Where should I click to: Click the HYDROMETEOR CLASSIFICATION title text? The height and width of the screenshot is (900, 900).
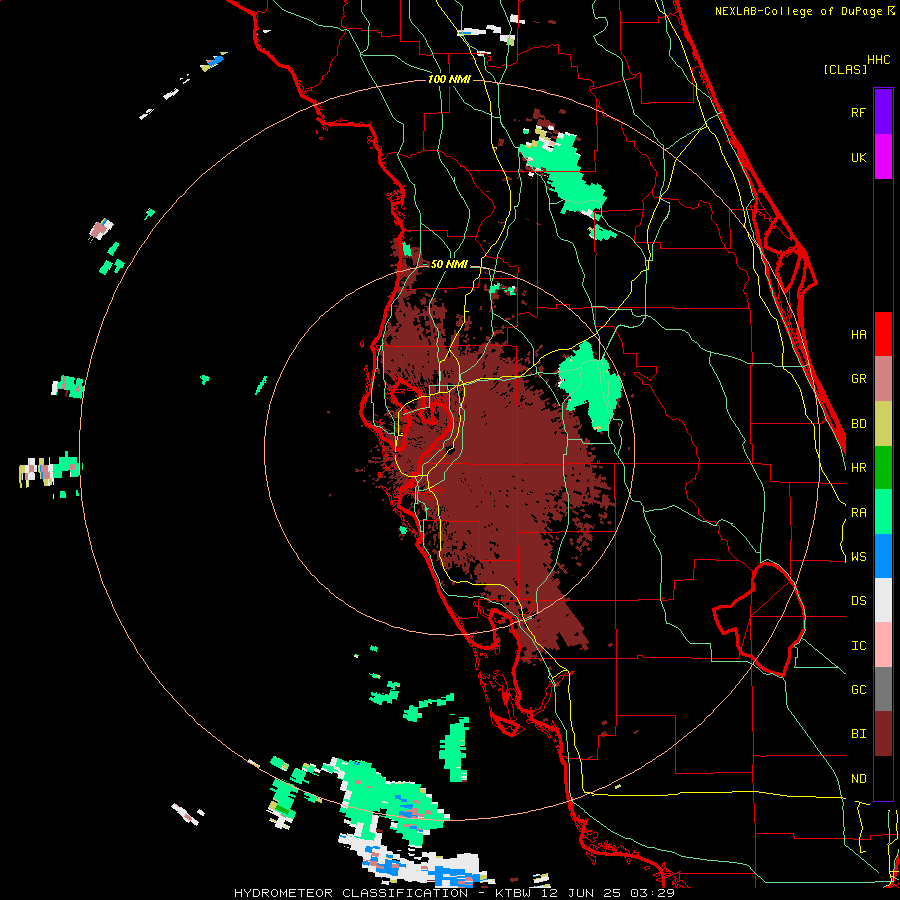[x=351, y=893]
